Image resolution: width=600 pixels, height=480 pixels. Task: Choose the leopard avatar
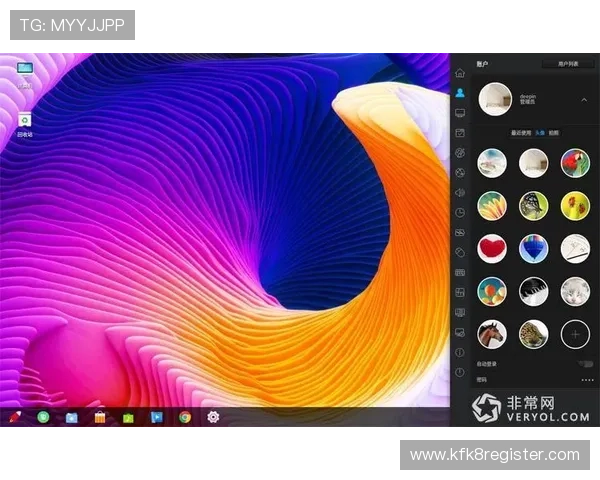tap(533, 334)
